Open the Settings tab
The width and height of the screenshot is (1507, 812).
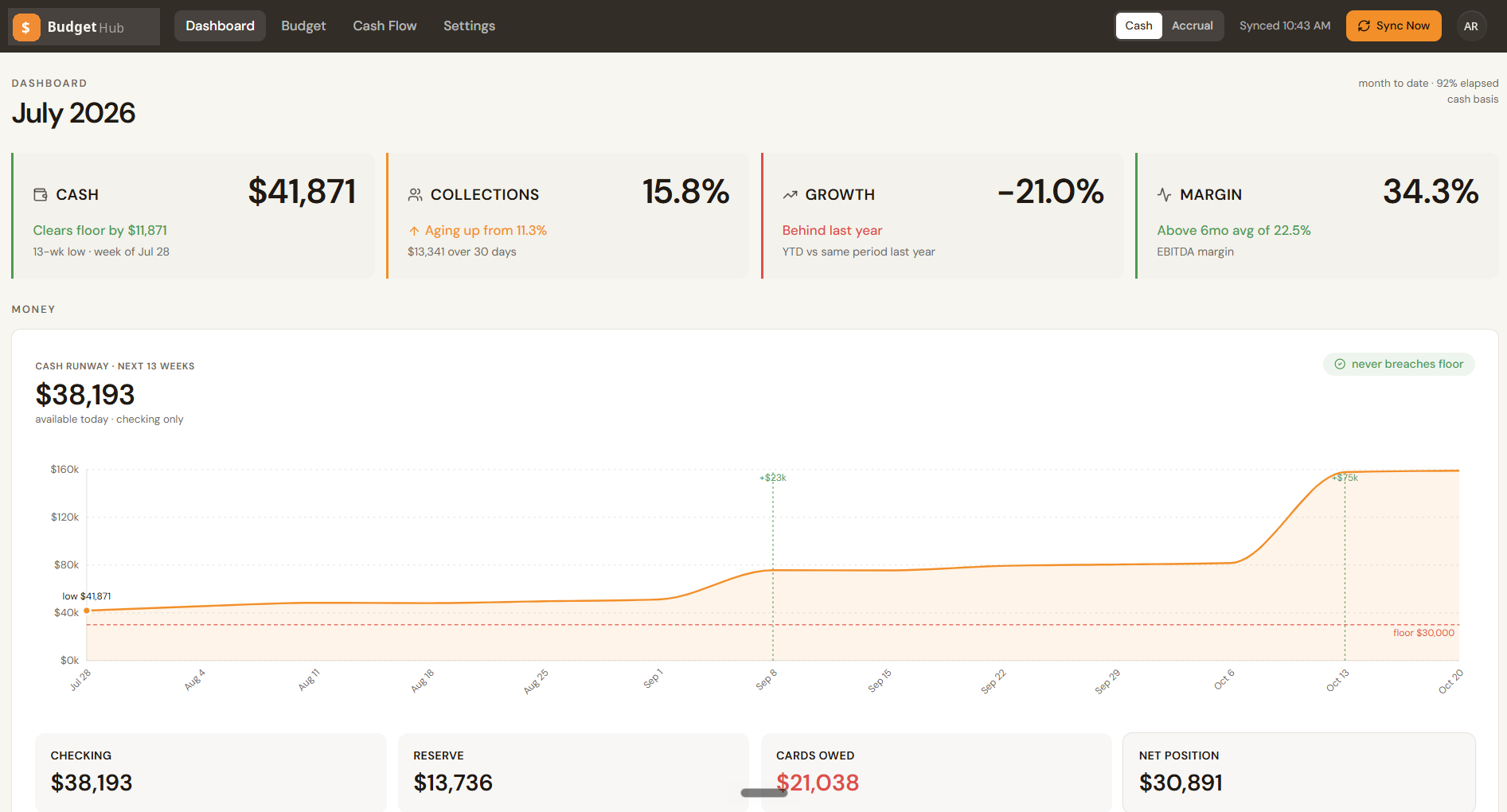click(469, 25)
